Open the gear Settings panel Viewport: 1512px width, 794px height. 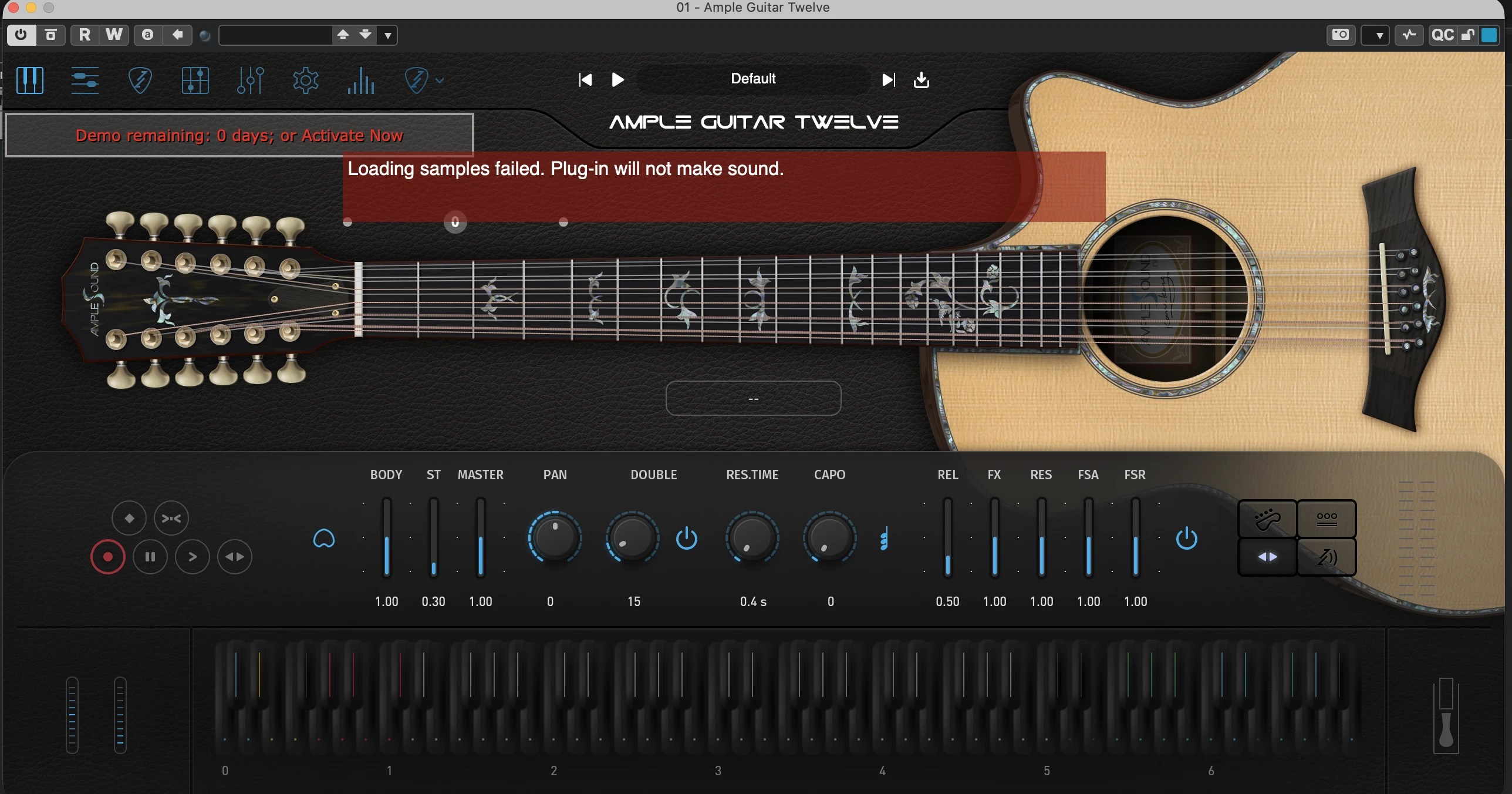tap(306, 80)
